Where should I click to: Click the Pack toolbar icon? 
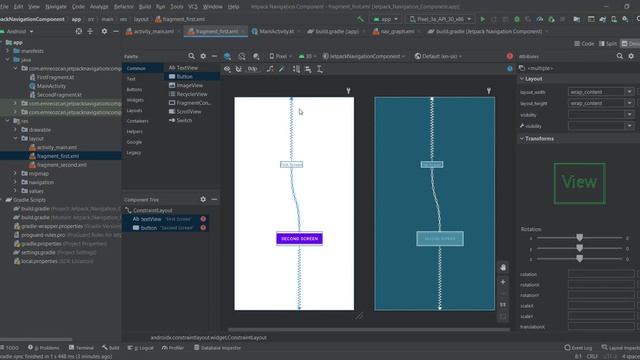[296, 69]
